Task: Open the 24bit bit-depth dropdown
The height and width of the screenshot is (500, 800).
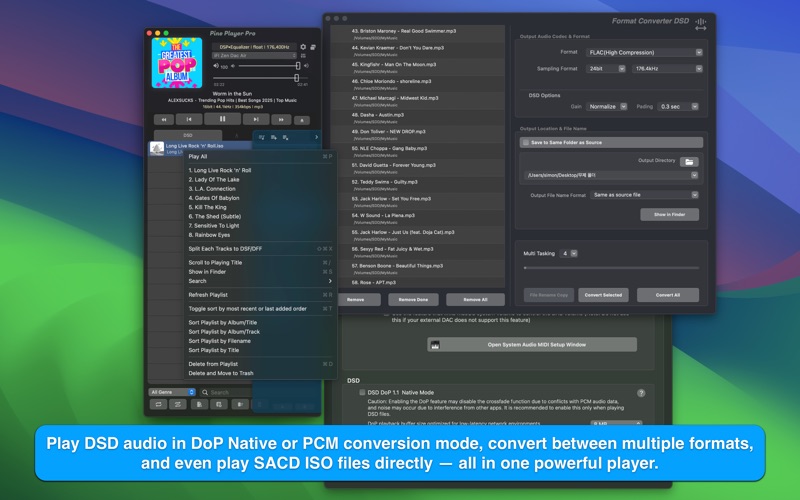Action: (606, 68)
